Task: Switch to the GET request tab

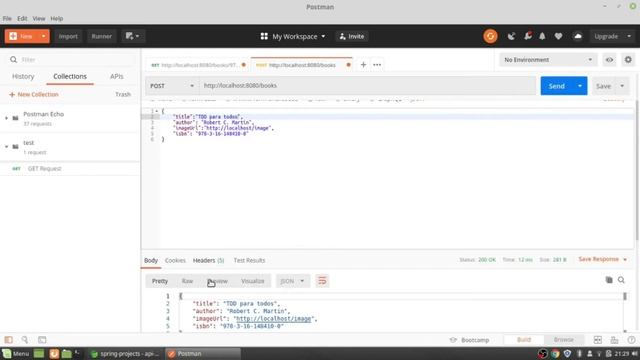Action: [x=197, y=65]
